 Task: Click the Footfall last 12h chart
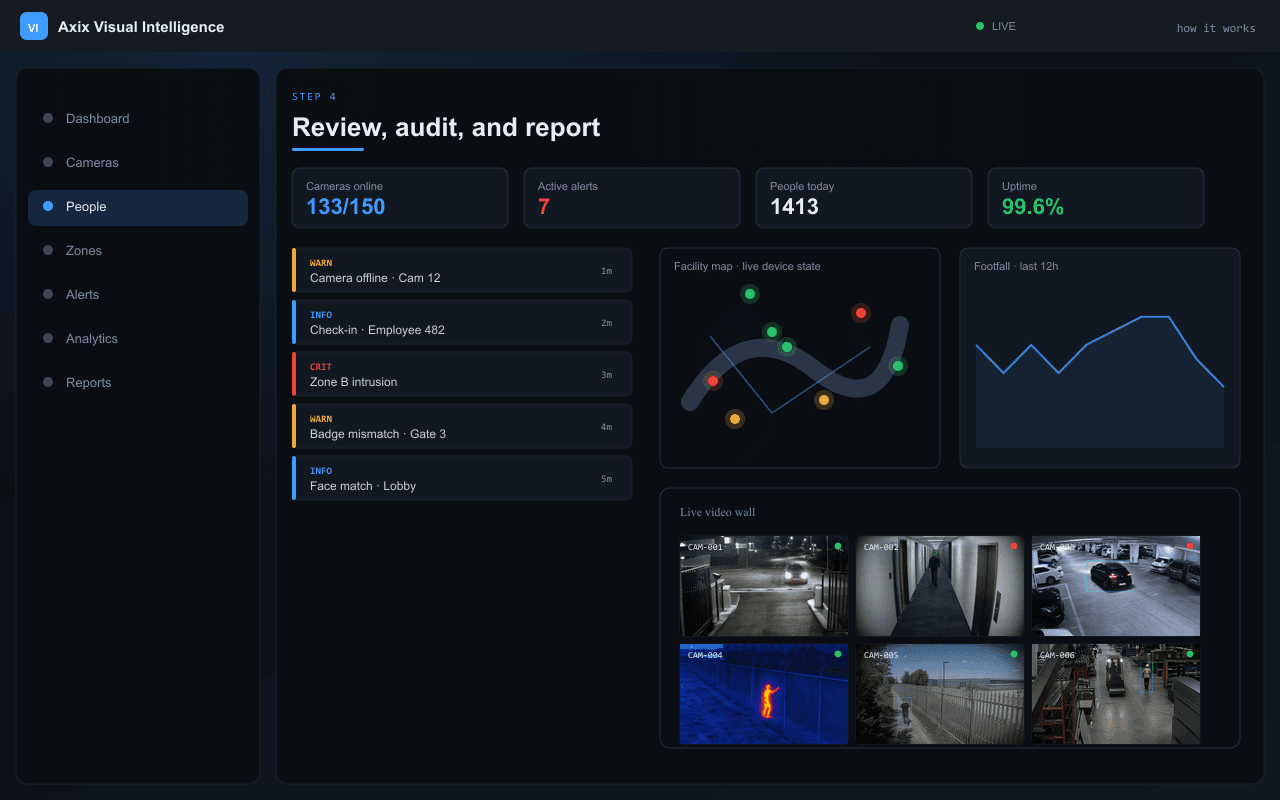pyautogui.click(x=1100, y=358)
